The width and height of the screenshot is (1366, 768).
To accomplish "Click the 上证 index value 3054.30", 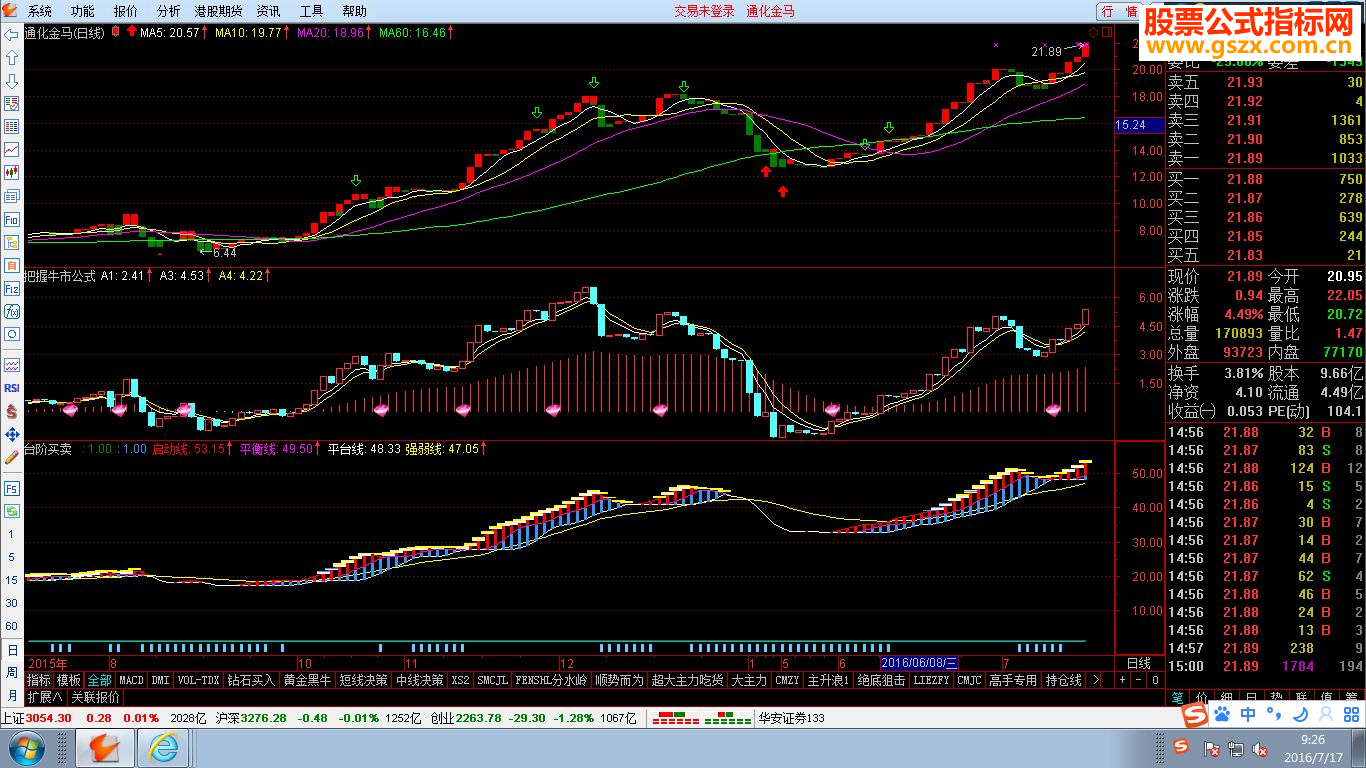I will 49,718.
